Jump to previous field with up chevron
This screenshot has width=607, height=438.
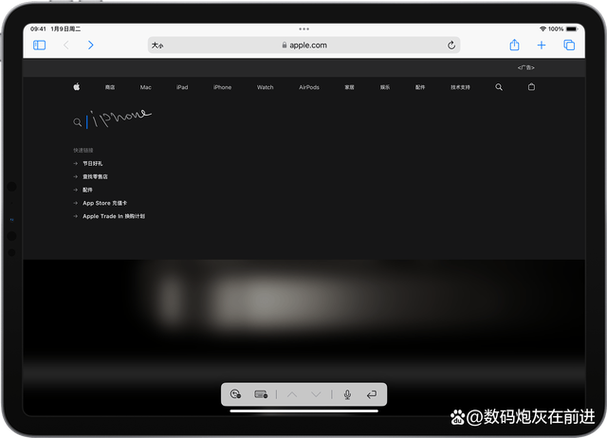coord(292,394)
